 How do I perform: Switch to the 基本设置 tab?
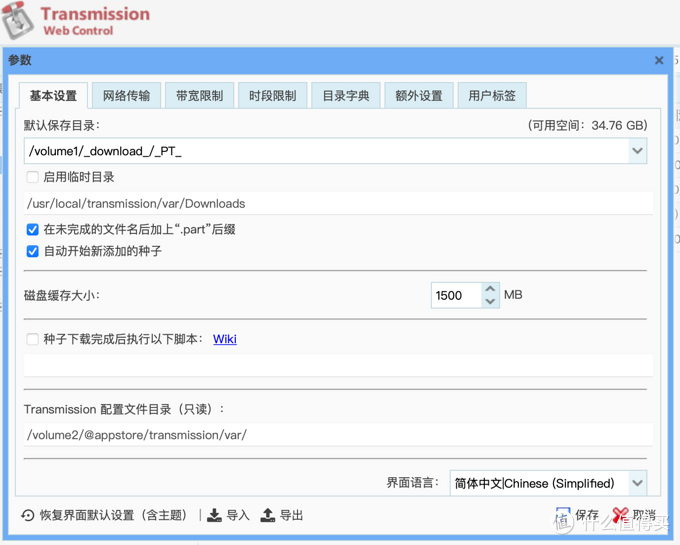53,95
